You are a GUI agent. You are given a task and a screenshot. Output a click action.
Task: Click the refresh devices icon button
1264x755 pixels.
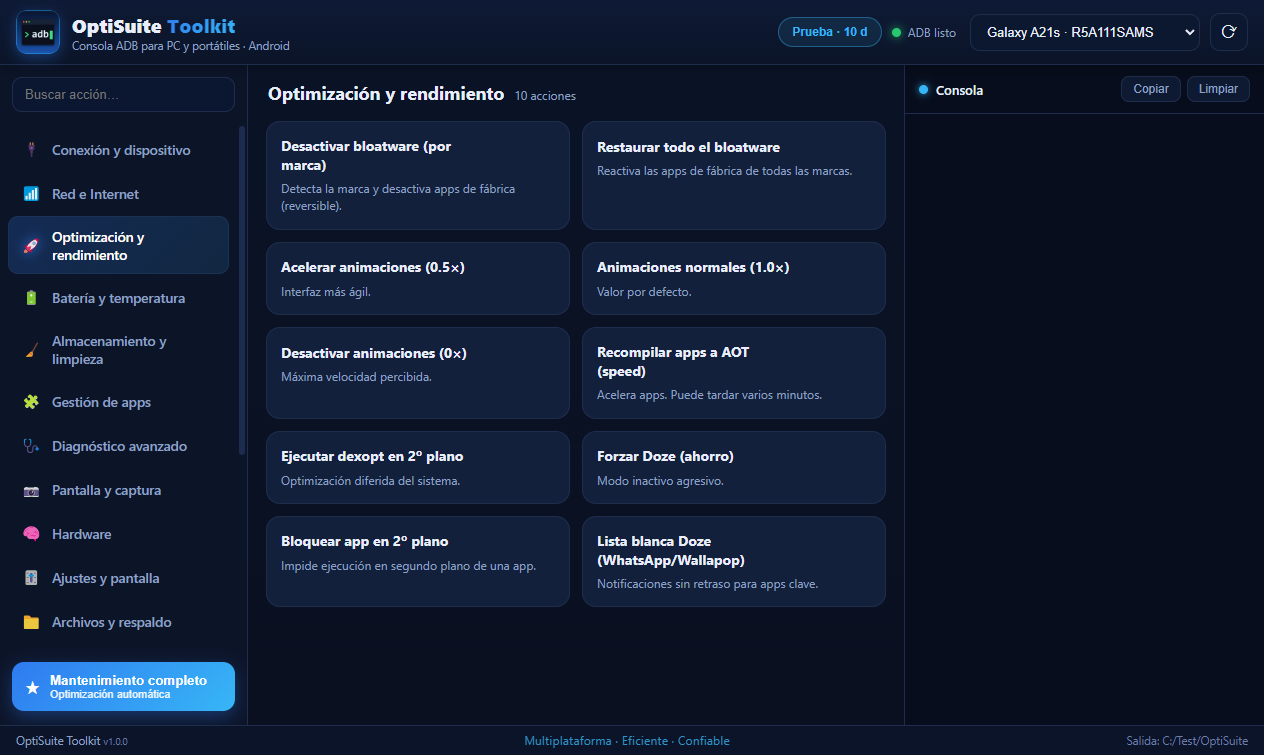(x=1229, y=32)
